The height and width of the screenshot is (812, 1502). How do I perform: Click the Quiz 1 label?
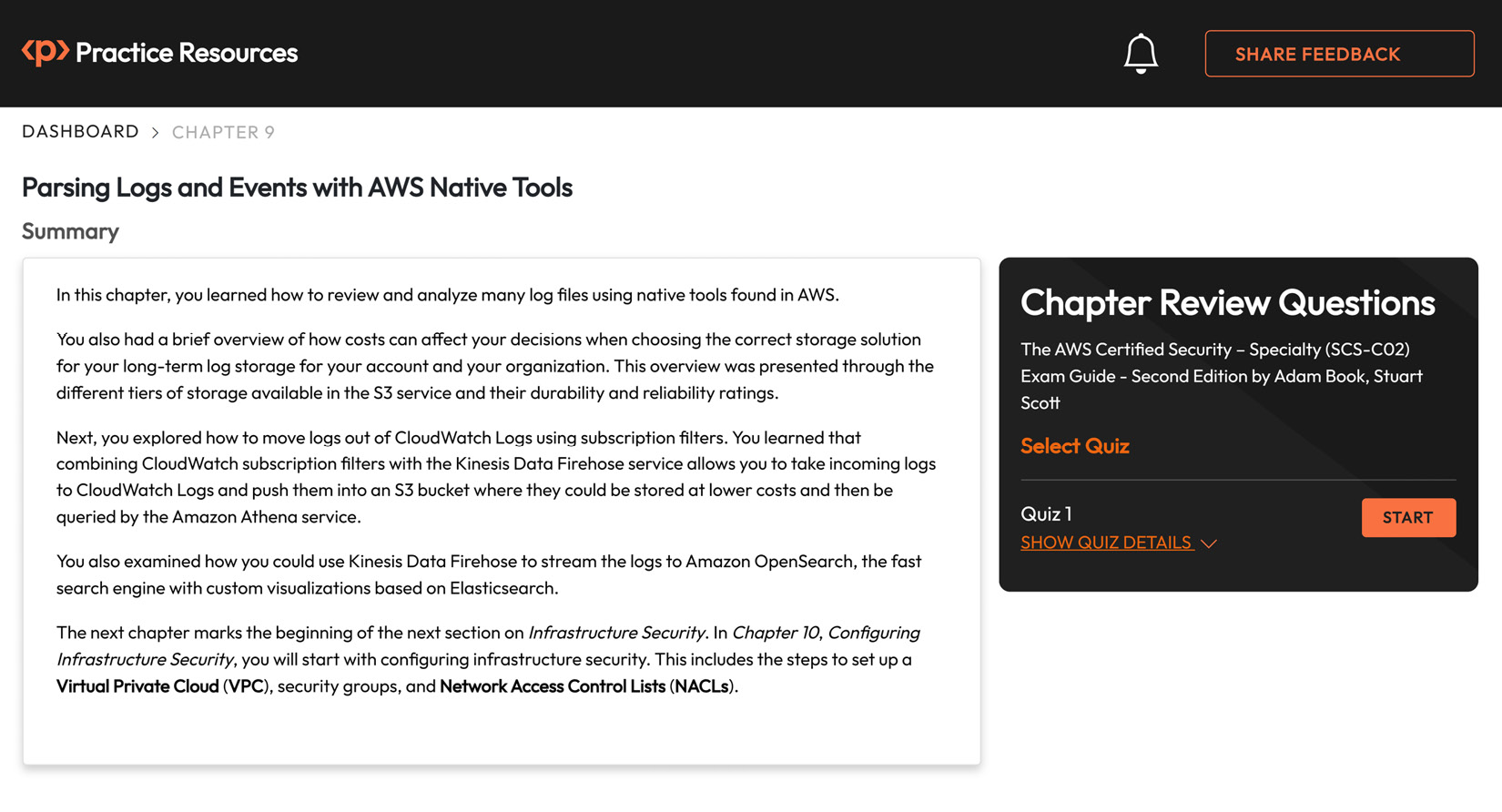click(x=1046, y=513)
